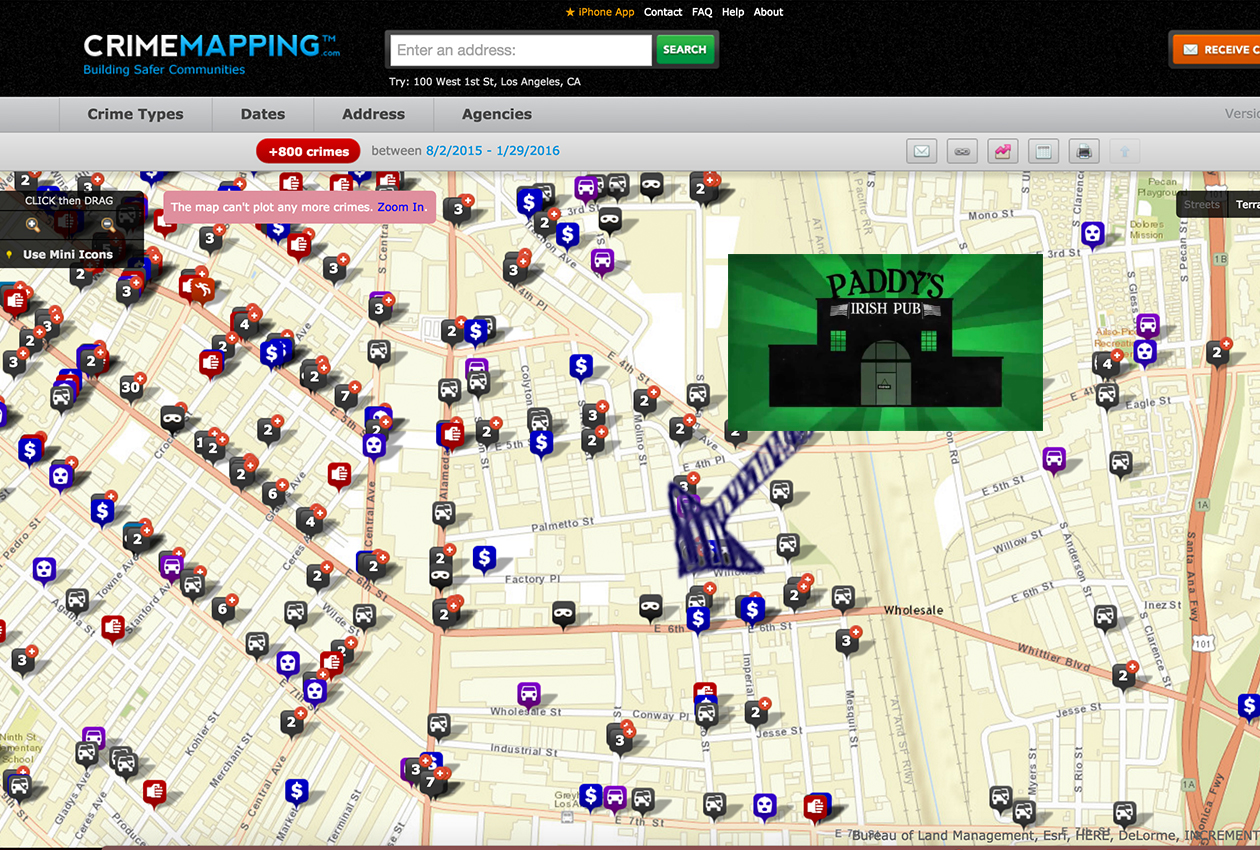
Task: Open the Address panel
Action: tap(374, 114)
